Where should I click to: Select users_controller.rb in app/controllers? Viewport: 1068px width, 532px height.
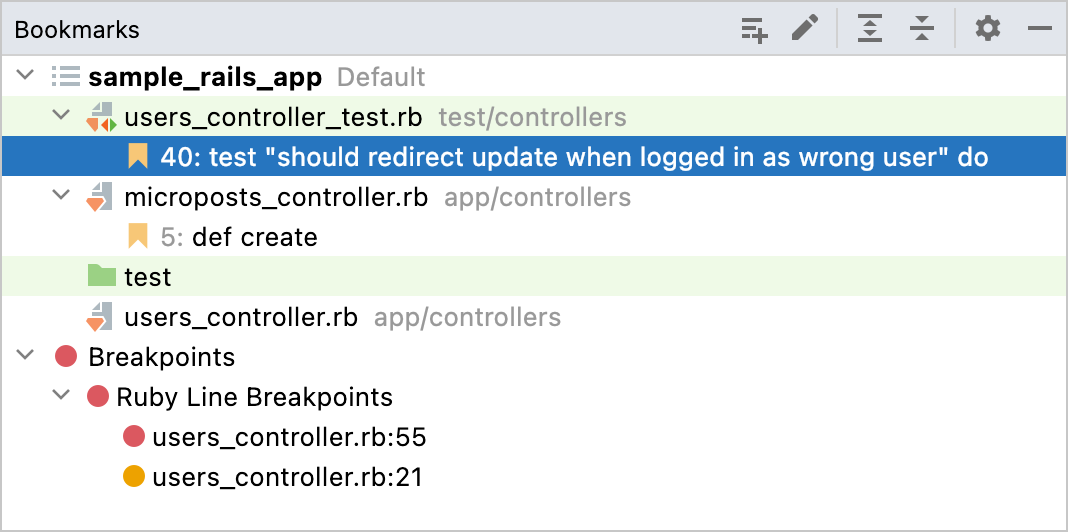(x=240, y=317)
